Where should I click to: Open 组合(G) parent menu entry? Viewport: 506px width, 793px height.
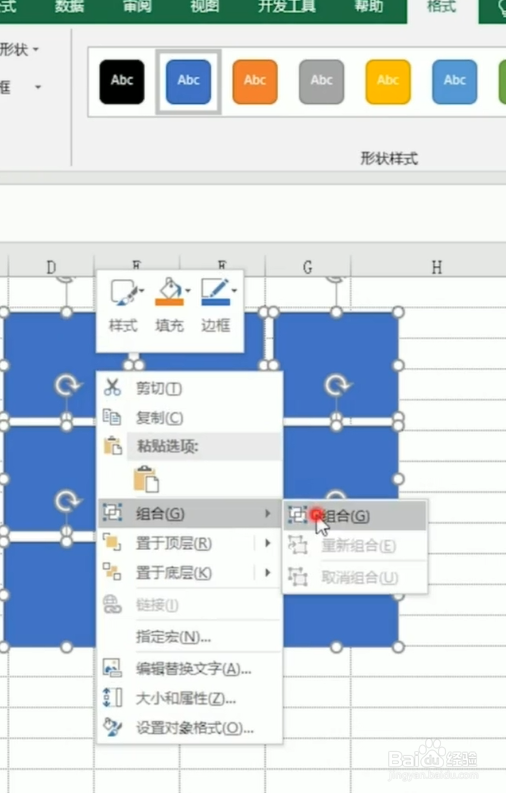coord(189,513)
